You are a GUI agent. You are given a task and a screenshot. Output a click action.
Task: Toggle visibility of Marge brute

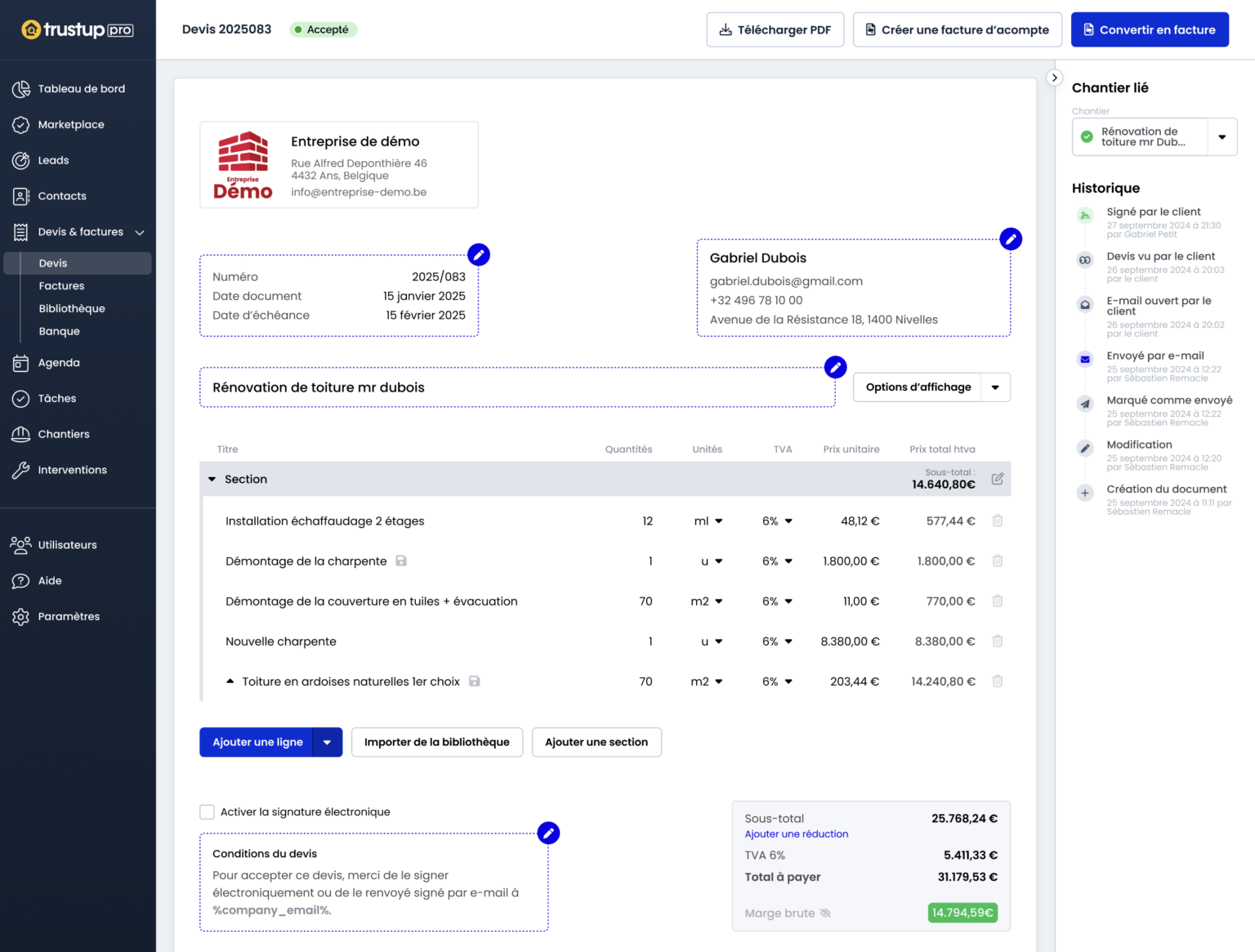click(x=825, y=914)
